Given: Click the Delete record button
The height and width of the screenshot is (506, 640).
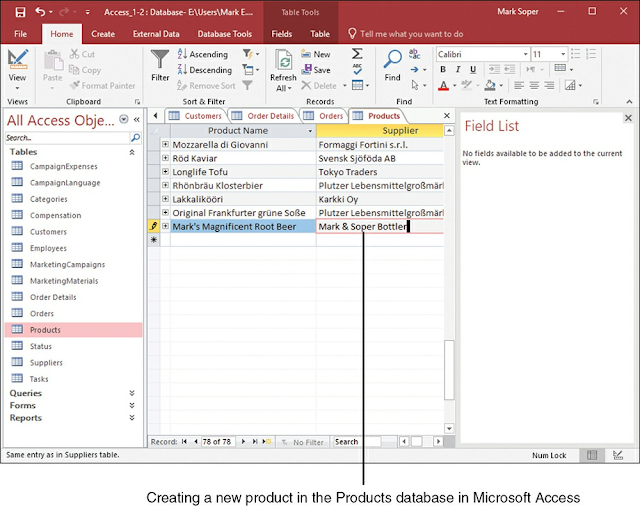Looking at the screenshot, I should 319,86.
